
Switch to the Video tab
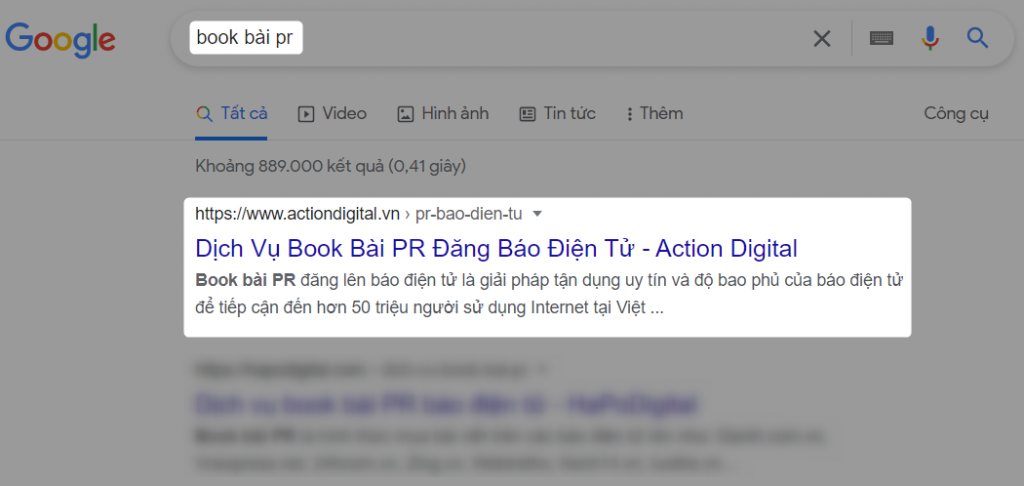click(x=332, y=114)
